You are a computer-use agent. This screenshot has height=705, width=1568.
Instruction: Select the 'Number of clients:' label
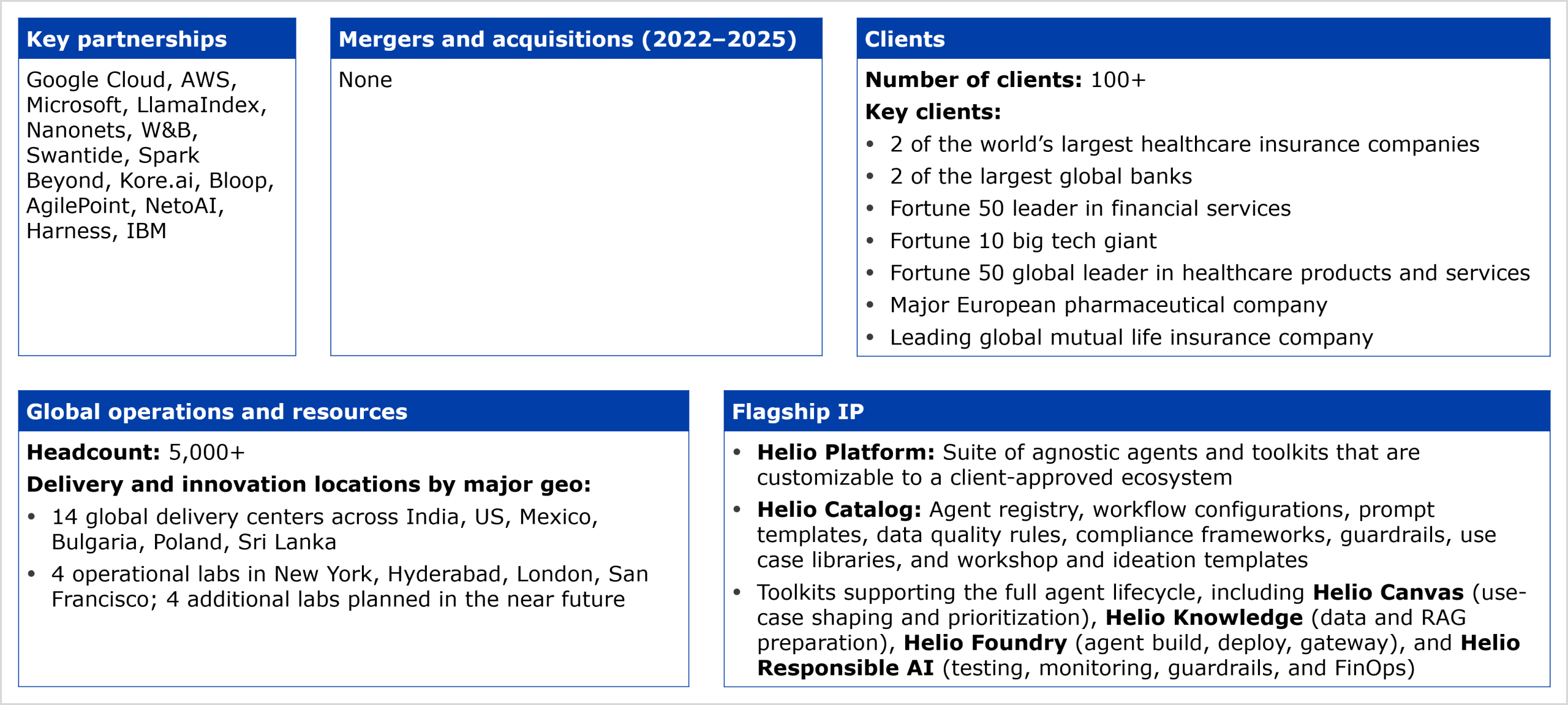tap(973, 80)
